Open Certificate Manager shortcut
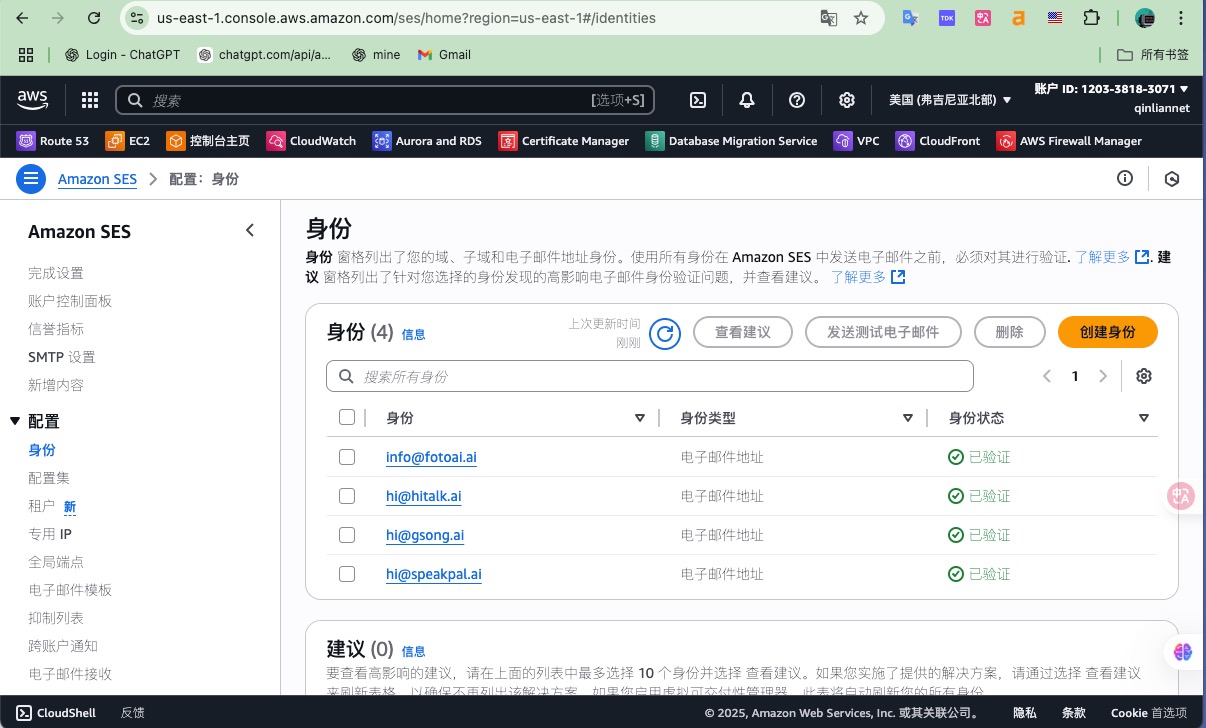Viewport: 1206px width, 728px height. 564,141
